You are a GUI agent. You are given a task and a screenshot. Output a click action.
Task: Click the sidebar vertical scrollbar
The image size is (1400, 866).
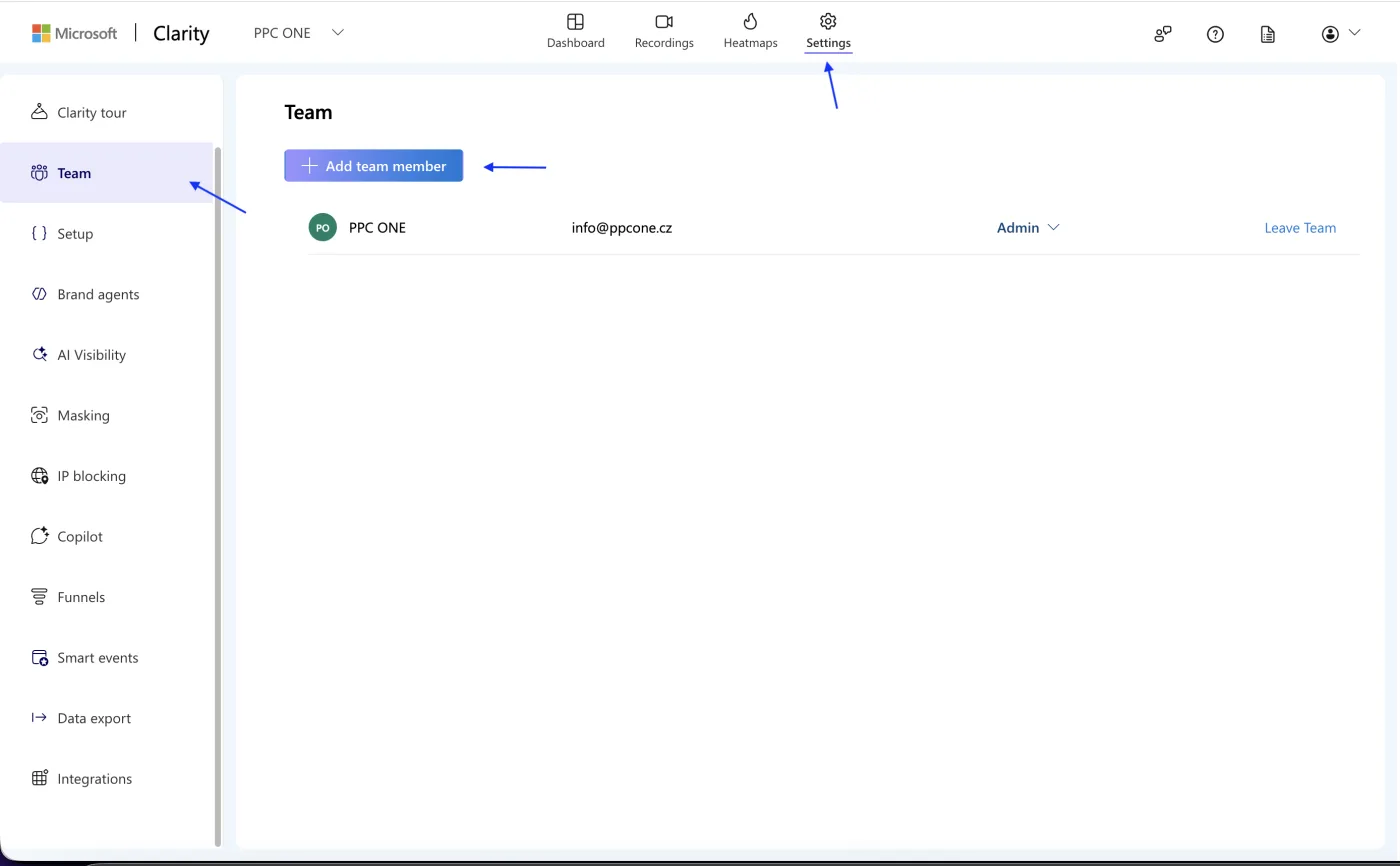point(218,495)
